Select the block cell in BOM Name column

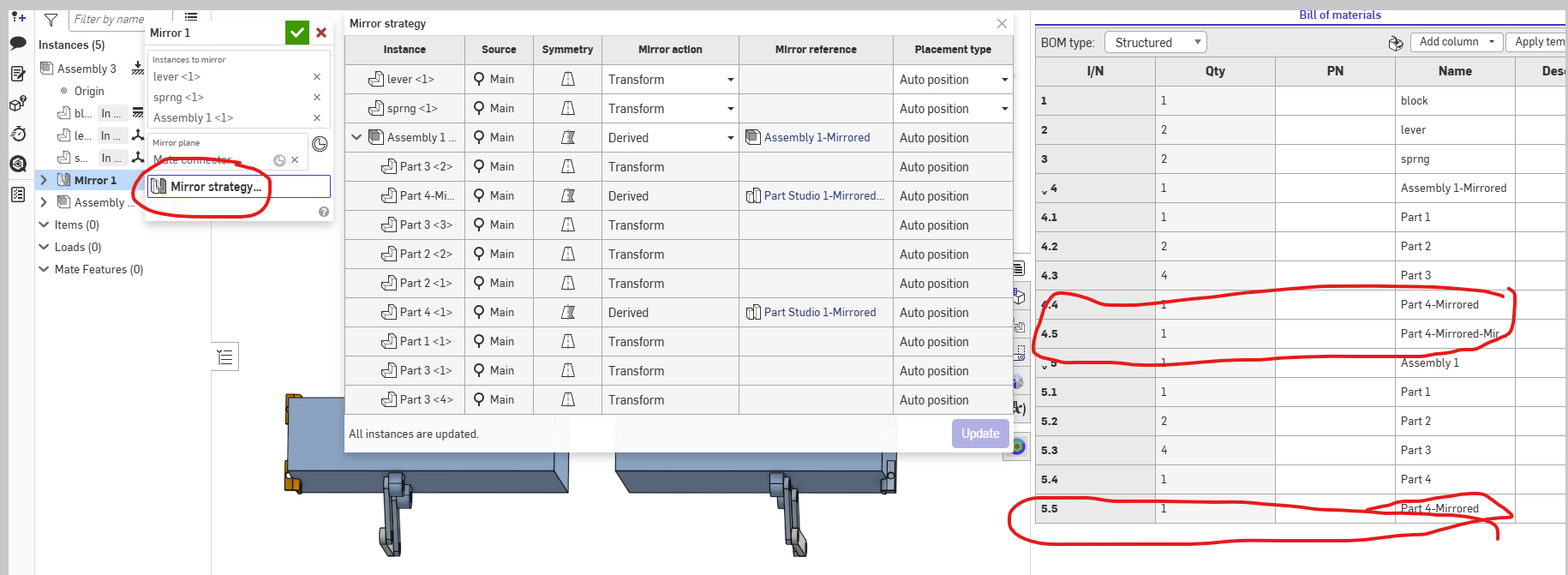coord(1455,100)
